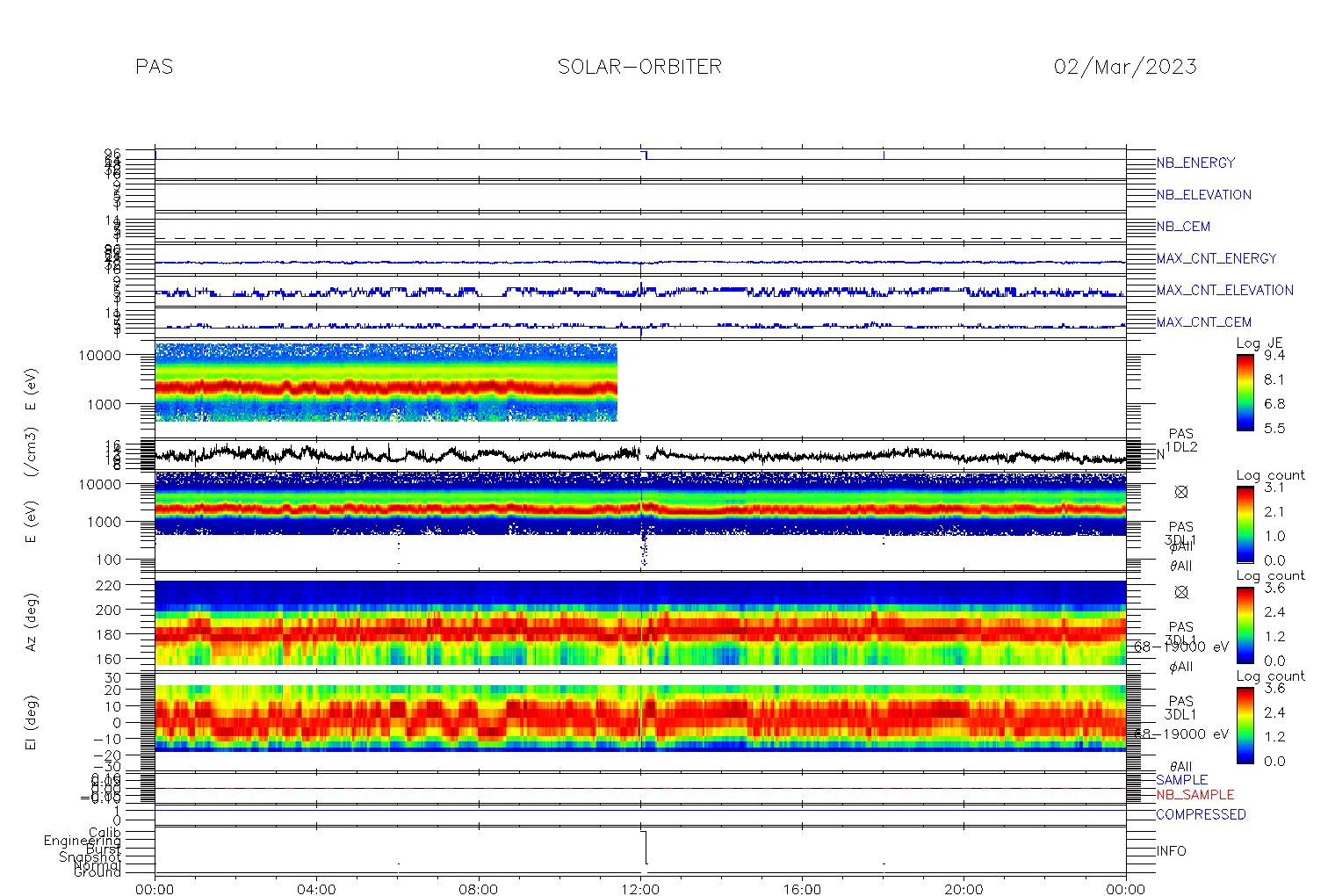Image resolution: width=1328 pixels, height=896 pixels.
Task: Select the 6.8 value on Log JE scale
Action: [x=1274, y=404]
